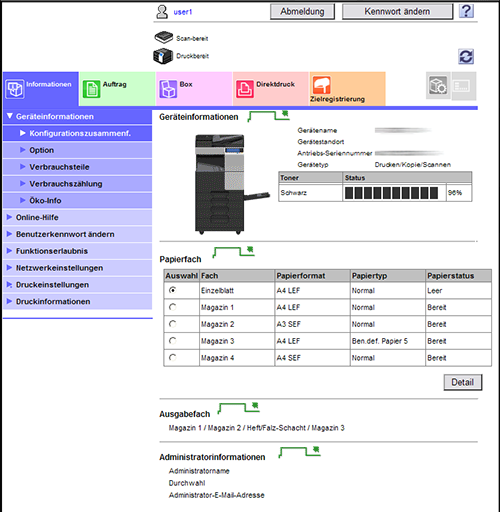Click the refresh page icon

pyautogui.click(x=466, y=56)
